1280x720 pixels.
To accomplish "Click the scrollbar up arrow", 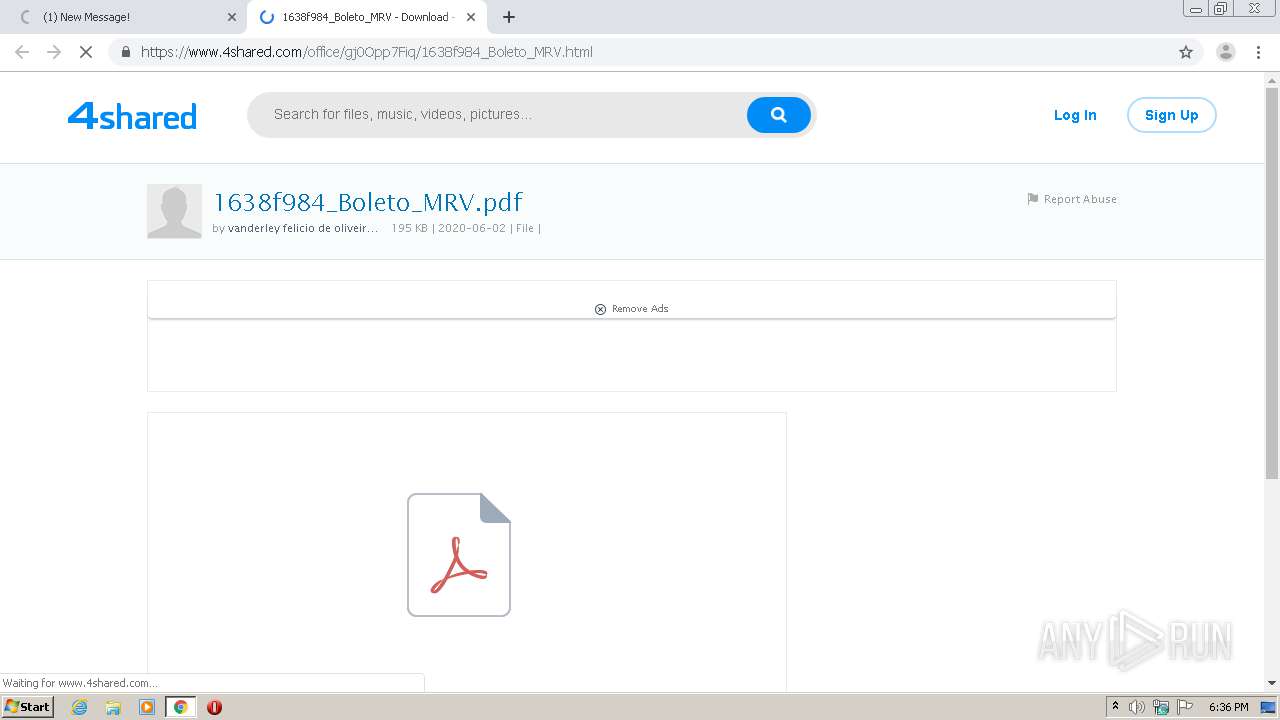I will point(1272,79).
